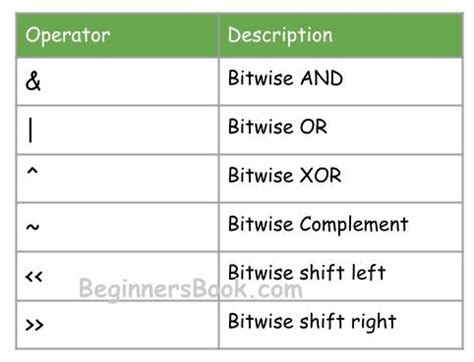Select the Operator column header

68,36
